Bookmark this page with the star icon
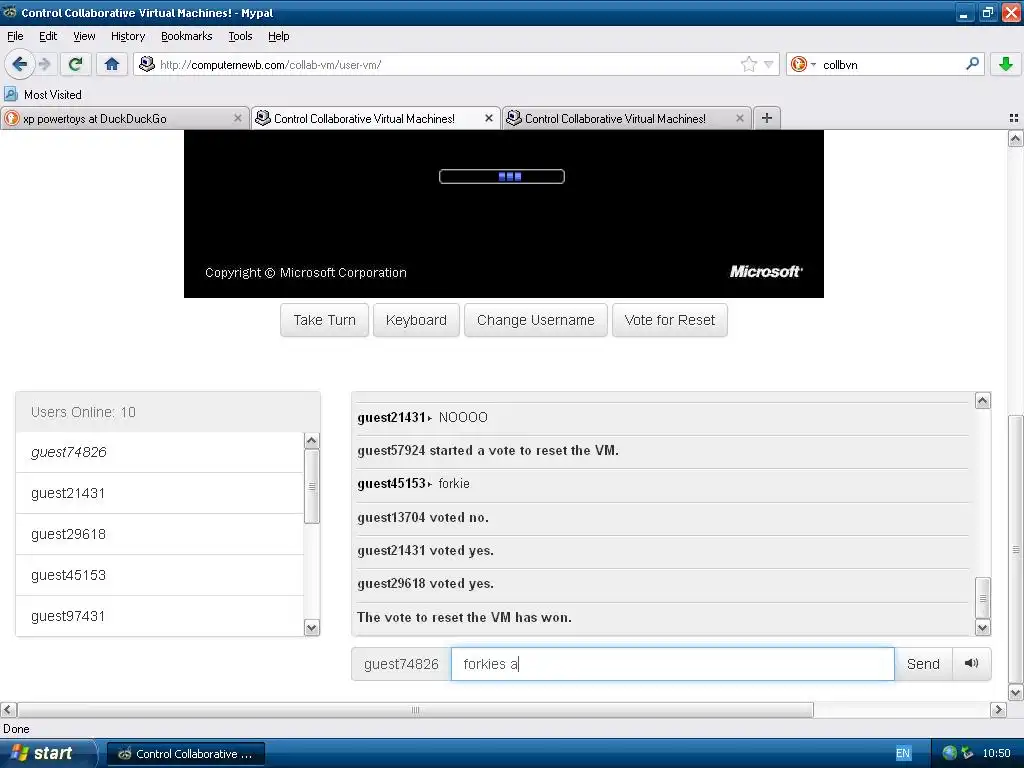1024x768 pixels. coord(748,64)
